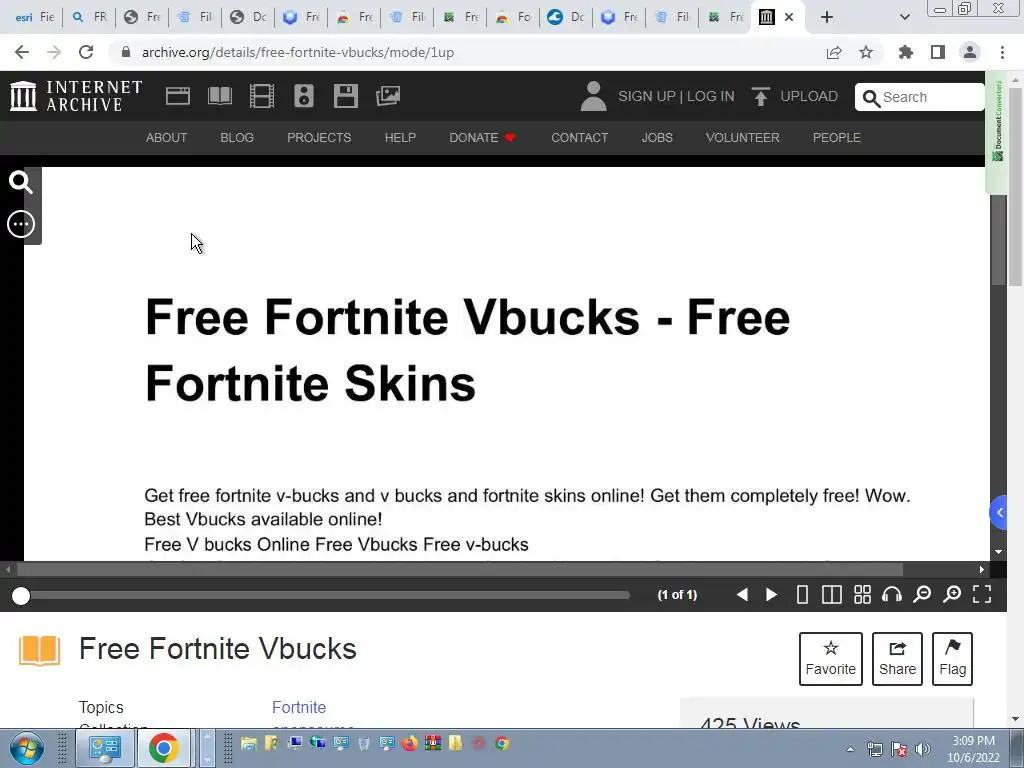Image resolution: width=1024 pixels, height=768 pixels.
Task: Open the Web (Wayback) media icon
Action: click(x=178, y=96)
